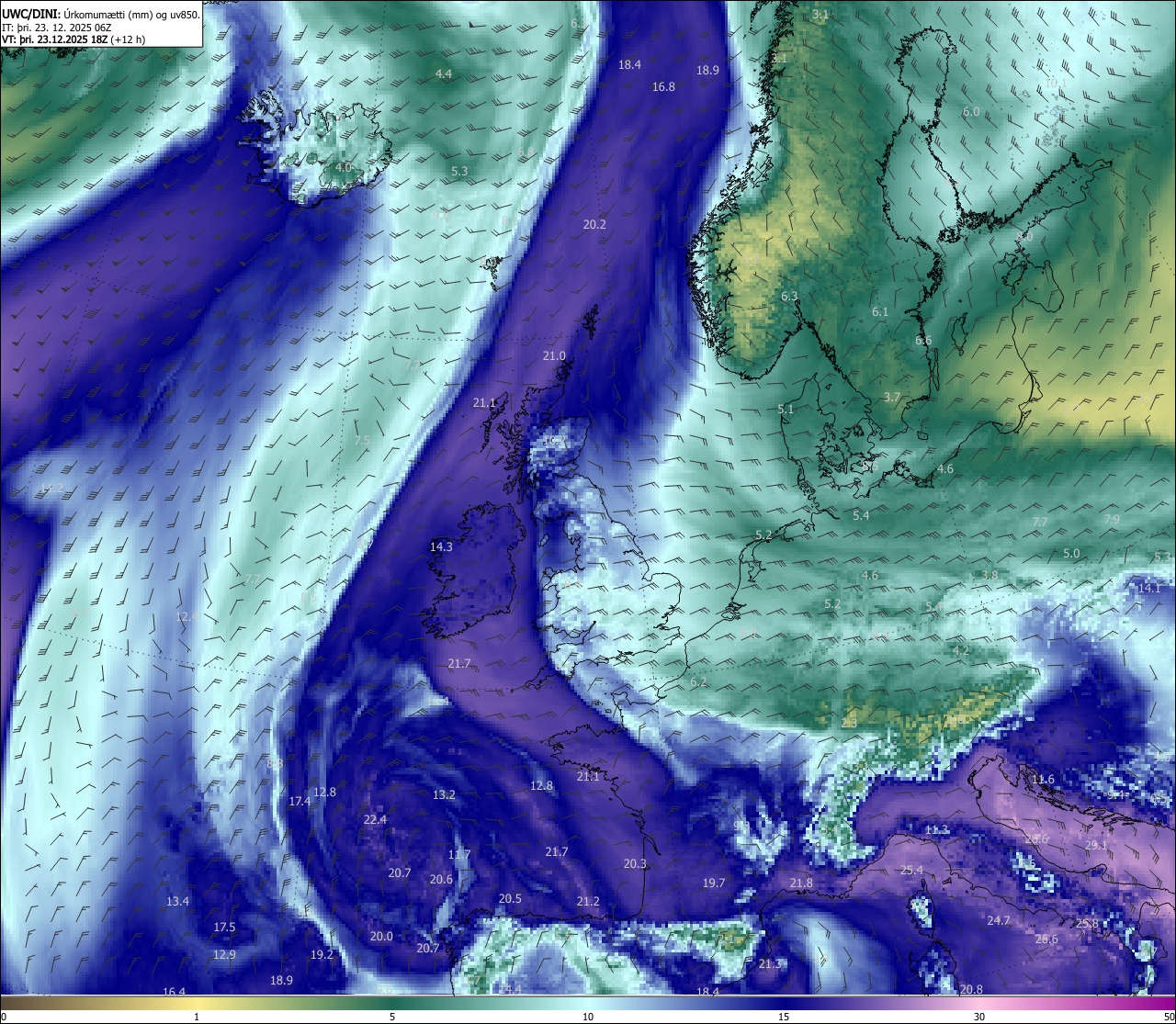The image size is (1176, 1024).
Task: Click the 50 tick on the color scale
Action: pyautogui.click(x=1169, y=1017)
